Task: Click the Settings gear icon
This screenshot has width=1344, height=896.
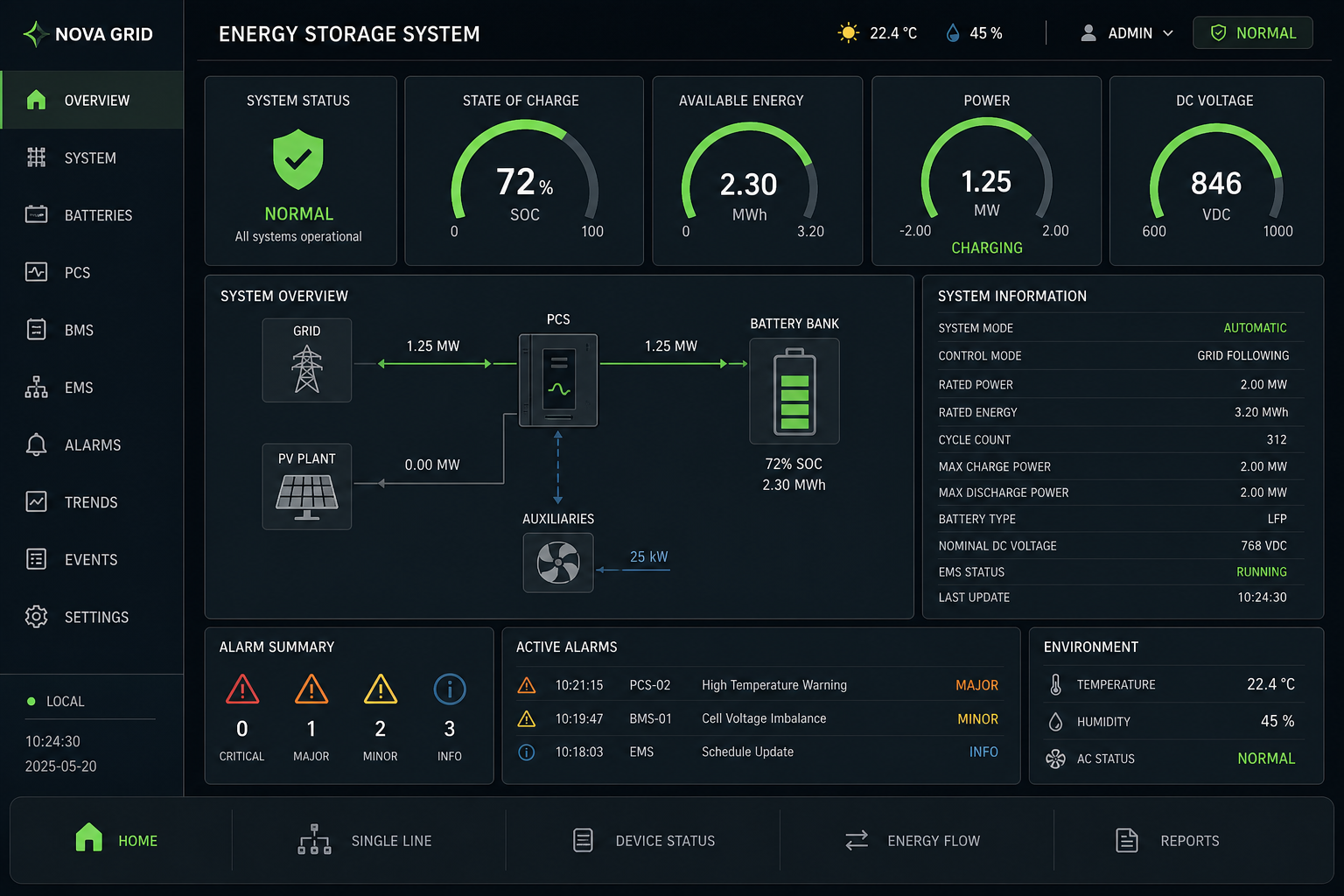Action: point(36,617)
